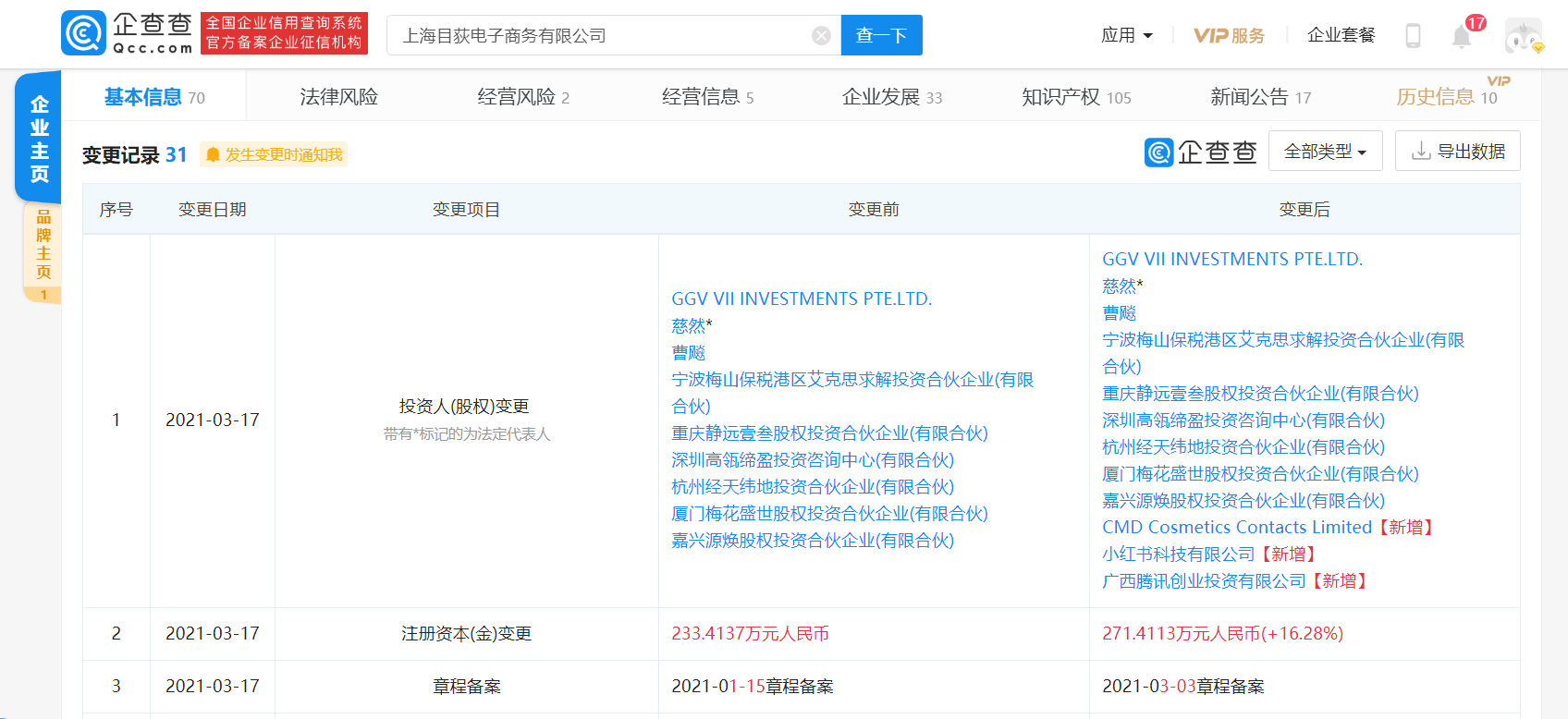Open 品牌主页 side tab

(x=43, y=253)
